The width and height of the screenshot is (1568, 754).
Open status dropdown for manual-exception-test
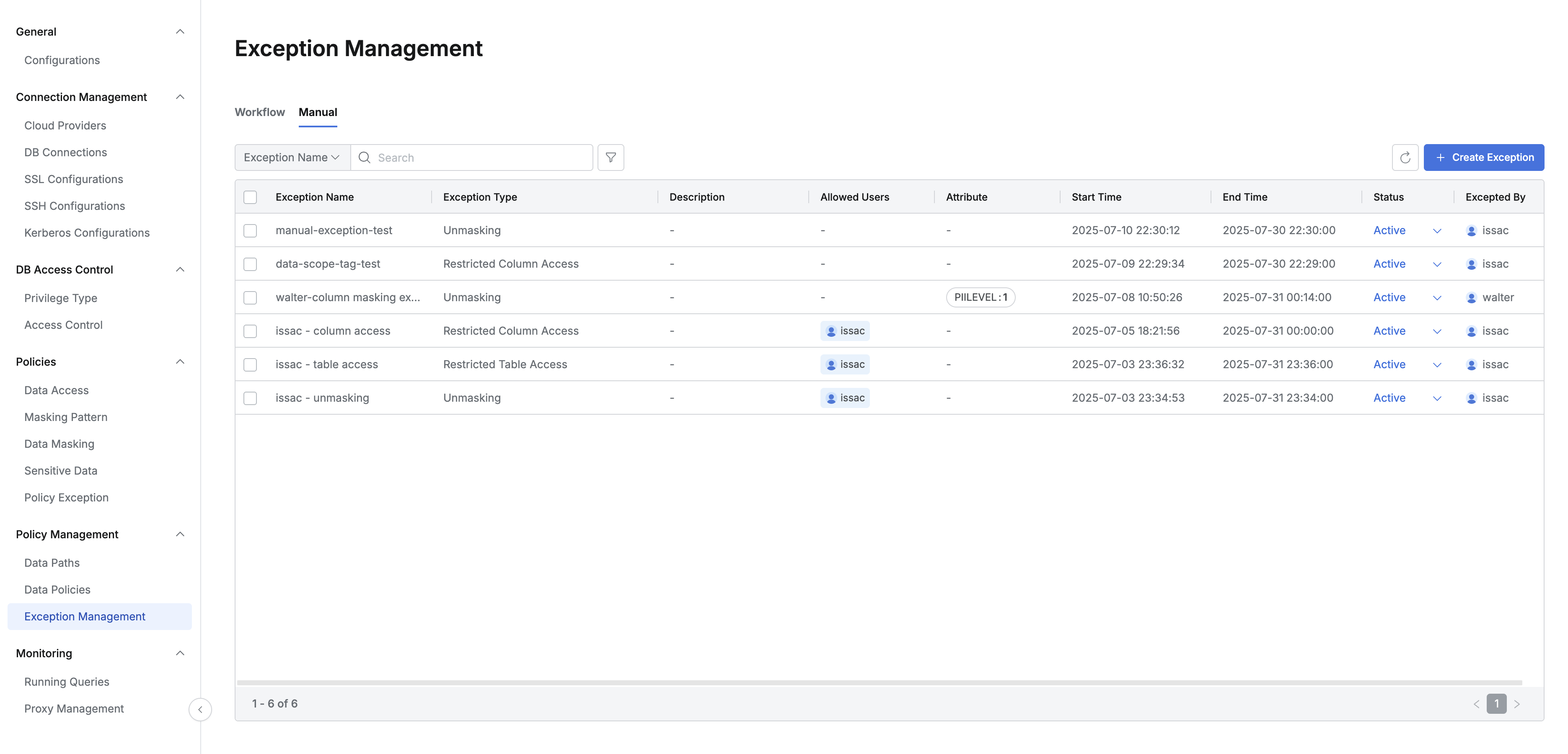[x=1436, y=231]
